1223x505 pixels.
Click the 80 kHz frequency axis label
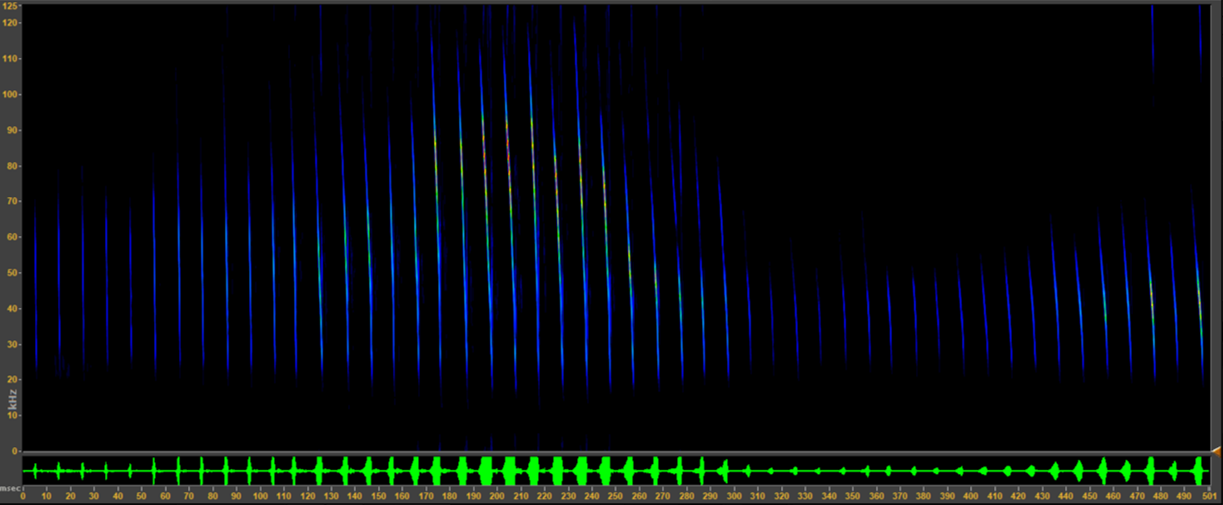click(12, 166)
